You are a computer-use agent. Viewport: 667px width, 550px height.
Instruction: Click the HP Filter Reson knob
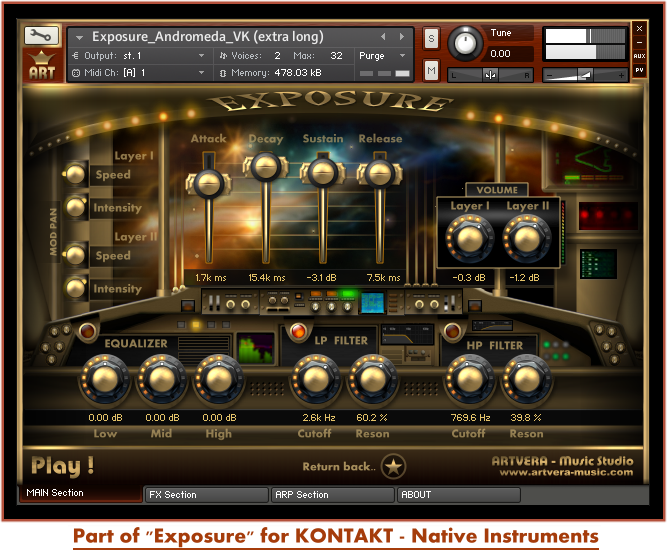(524, 381)
